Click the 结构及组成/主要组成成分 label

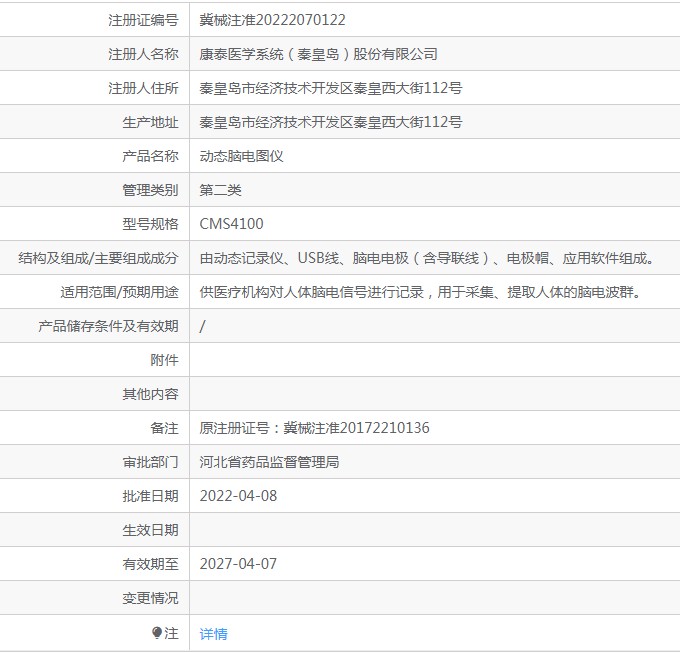[x=98, y=258]
